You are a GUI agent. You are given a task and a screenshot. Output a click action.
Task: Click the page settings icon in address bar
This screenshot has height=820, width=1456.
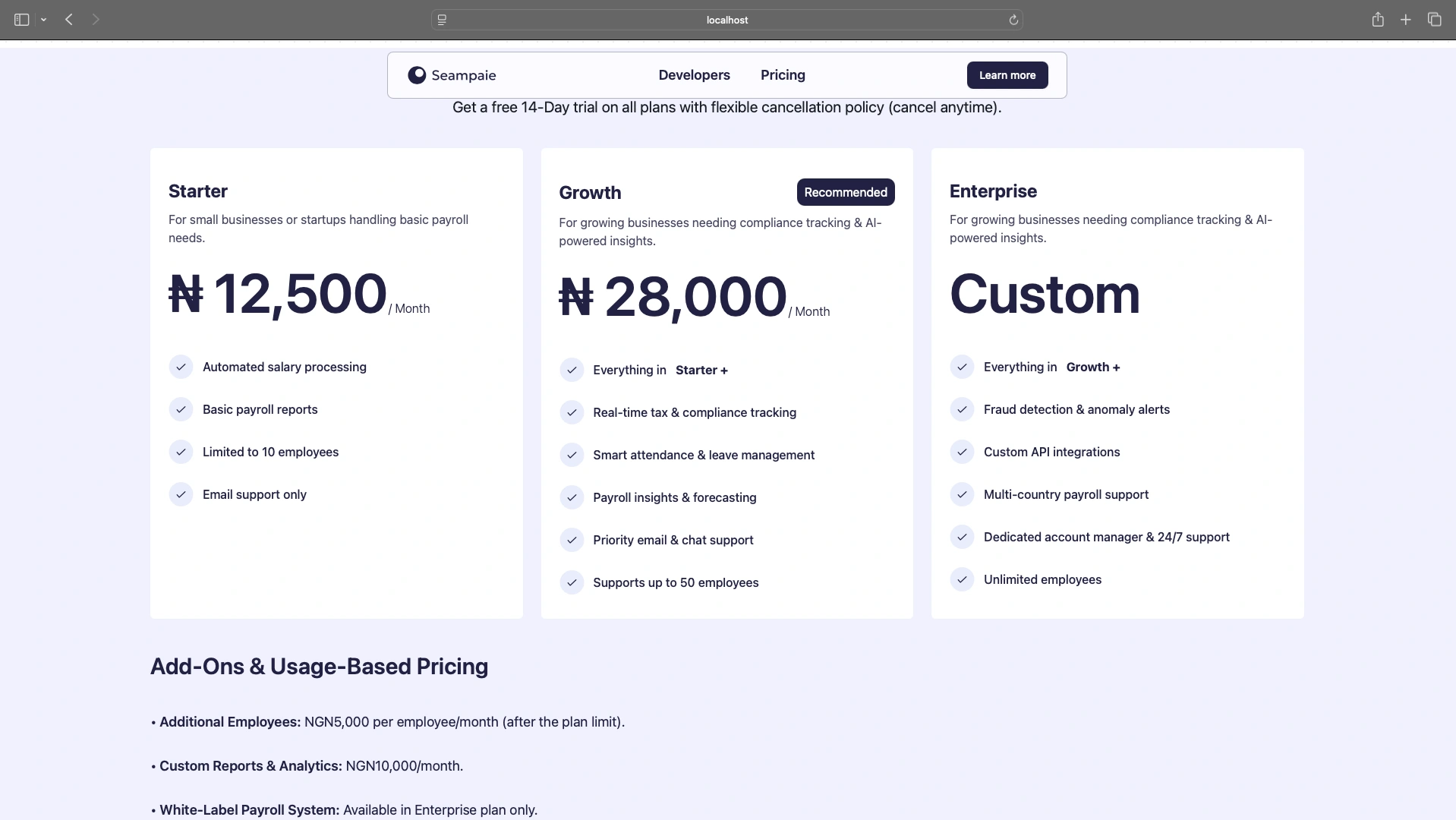click(442, 20)
